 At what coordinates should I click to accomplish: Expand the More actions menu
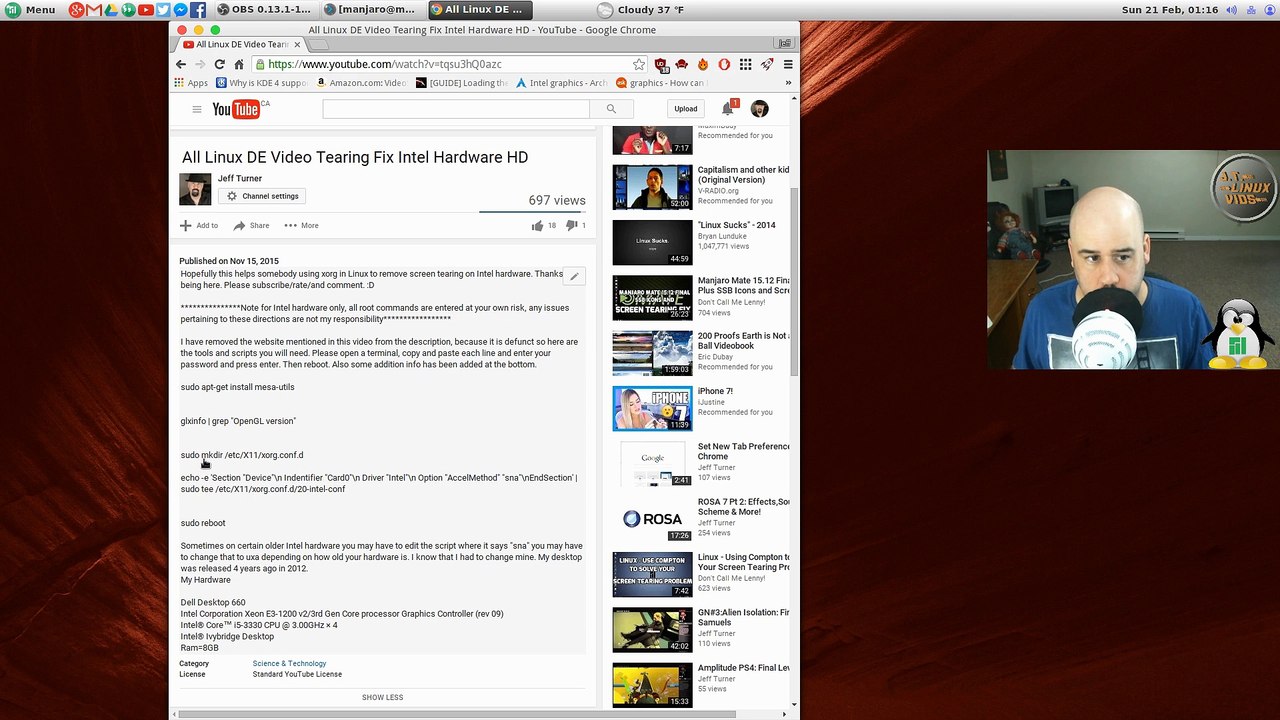(301, 226)
